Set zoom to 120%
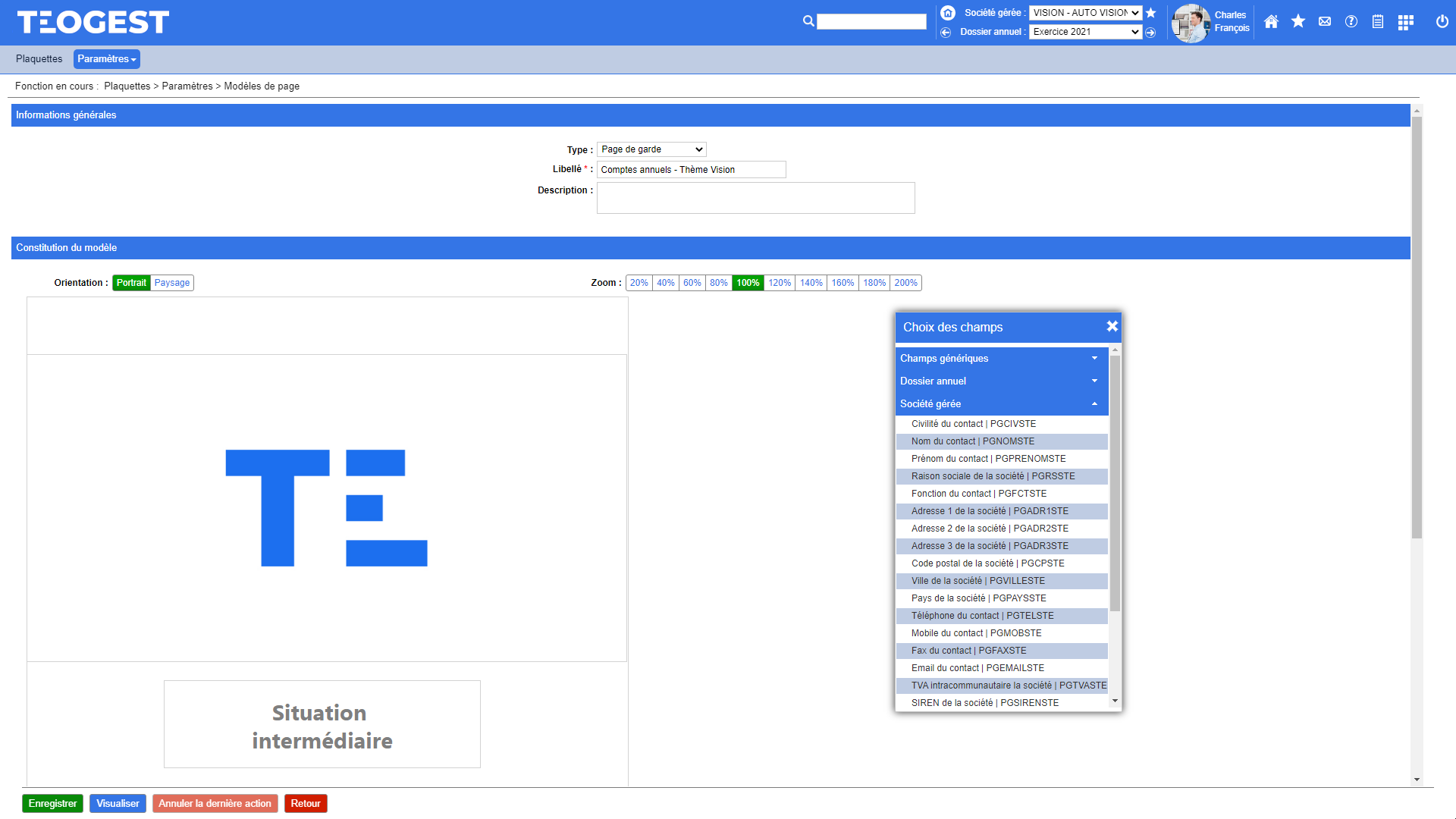 pyautogui.click(x=780, y=283)
